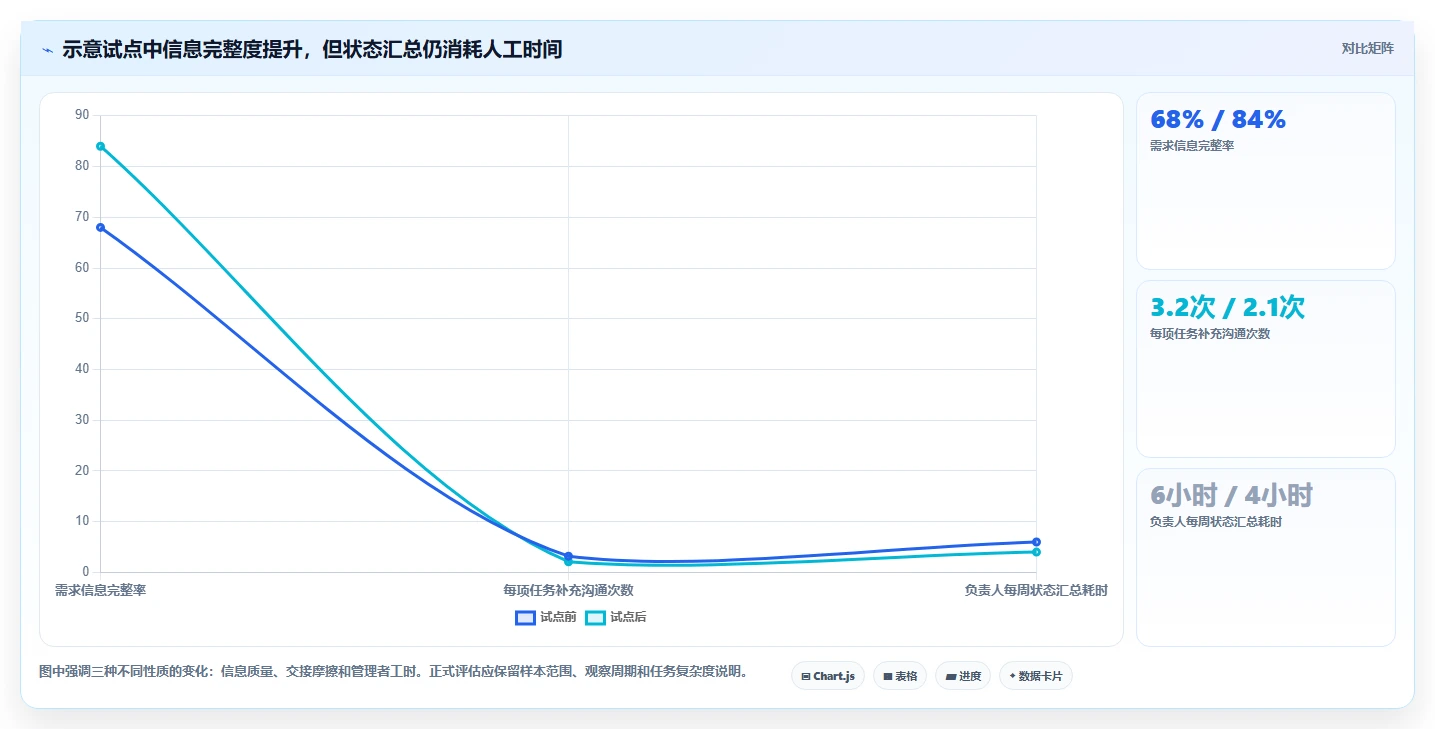Click x-axis label 每项任务补充沟通次数
This screenshot has height=729, width=1435.
tap(568, 591)
